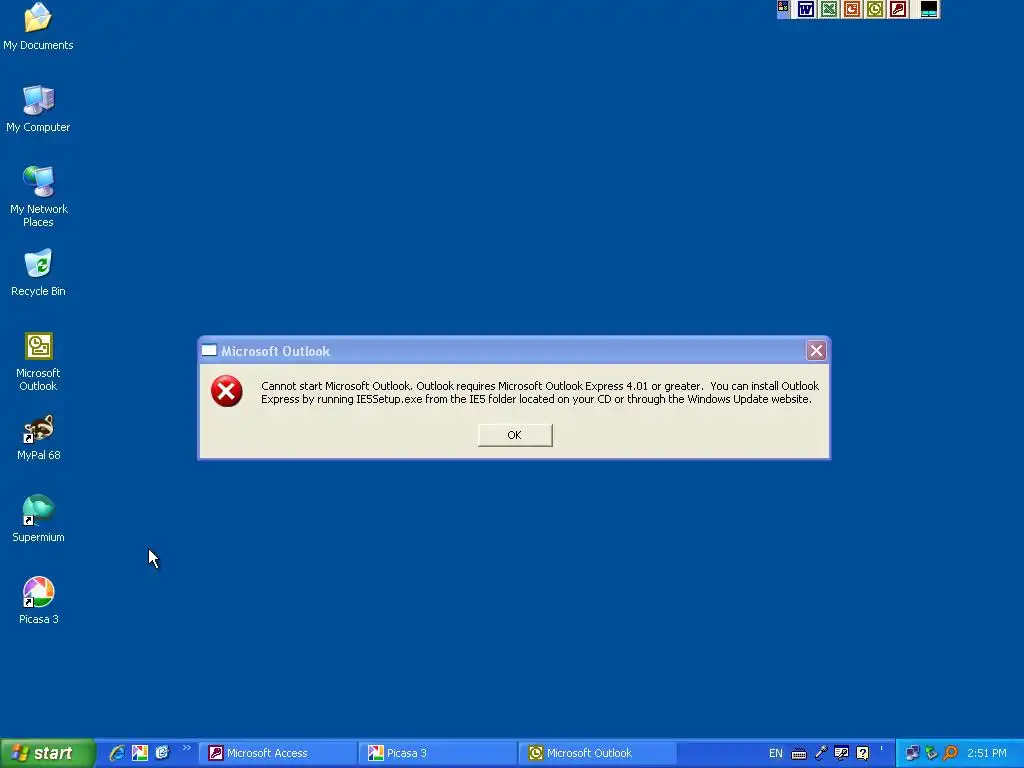This screenshot has height=768, width=1024.
Task: Launch Internet Explorer from Quick Launch
Action: click(x=117, y=753)
